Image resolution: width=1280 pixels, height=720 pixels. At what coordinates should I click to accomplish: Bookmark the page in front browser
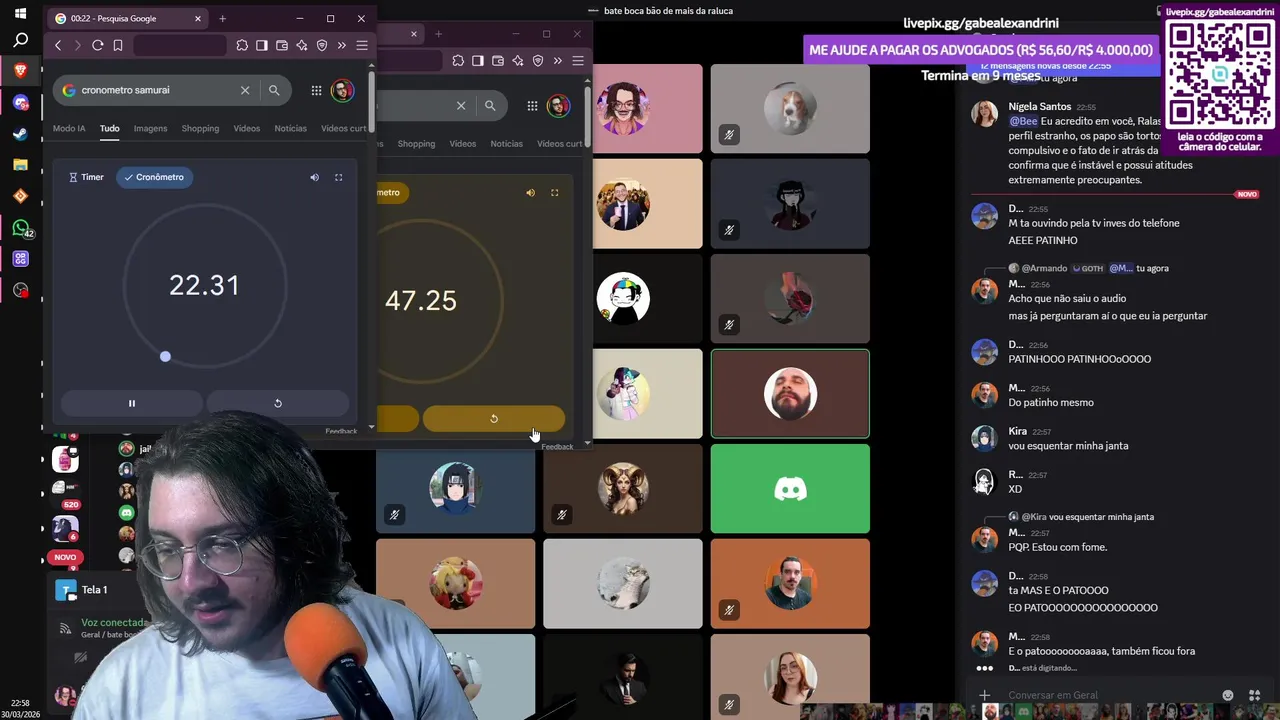[x=118, y=45]
